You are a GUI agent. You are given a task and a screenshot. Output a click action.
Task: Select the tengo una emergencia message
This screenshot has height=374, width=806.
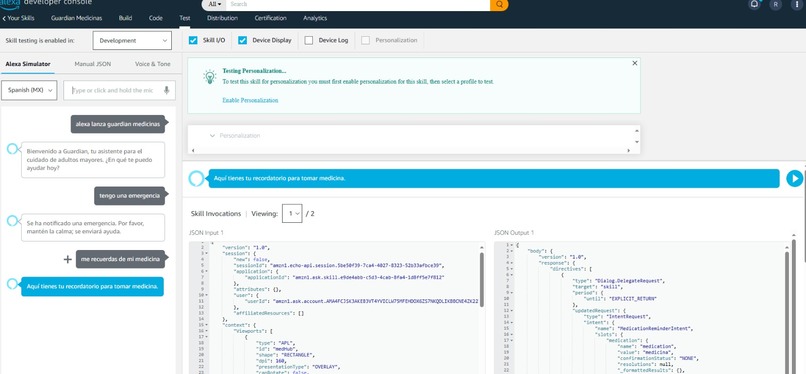[130, 196]
